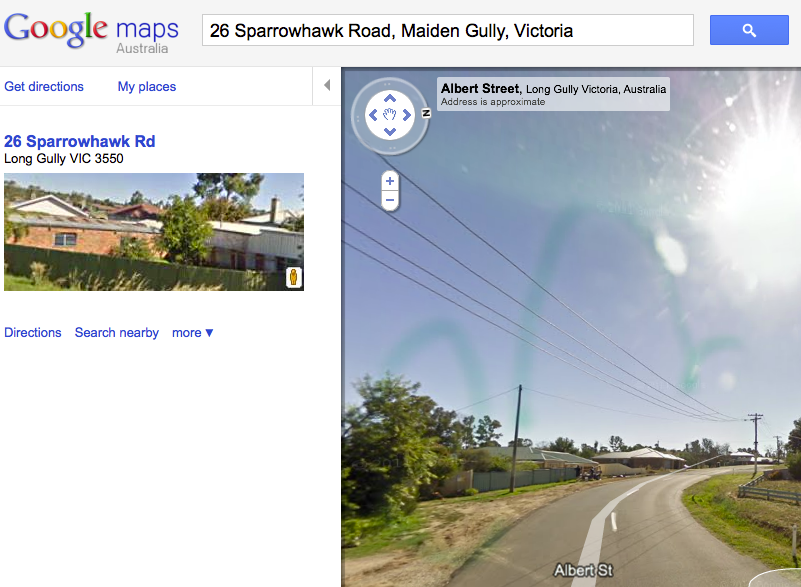This screenshot has width=801, height=587.
Task: Zoom in with the plus button
Action: [x=390, y=181]
